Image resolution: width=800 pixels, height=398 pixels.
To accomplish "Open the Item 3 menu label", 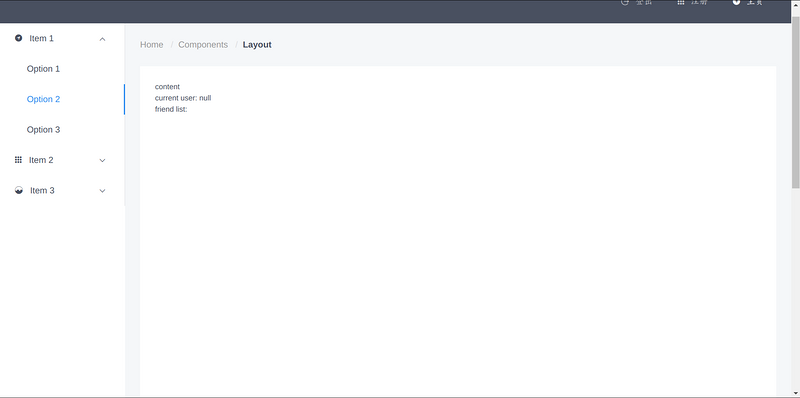I will pyautogui.click(x=42, y=190).
